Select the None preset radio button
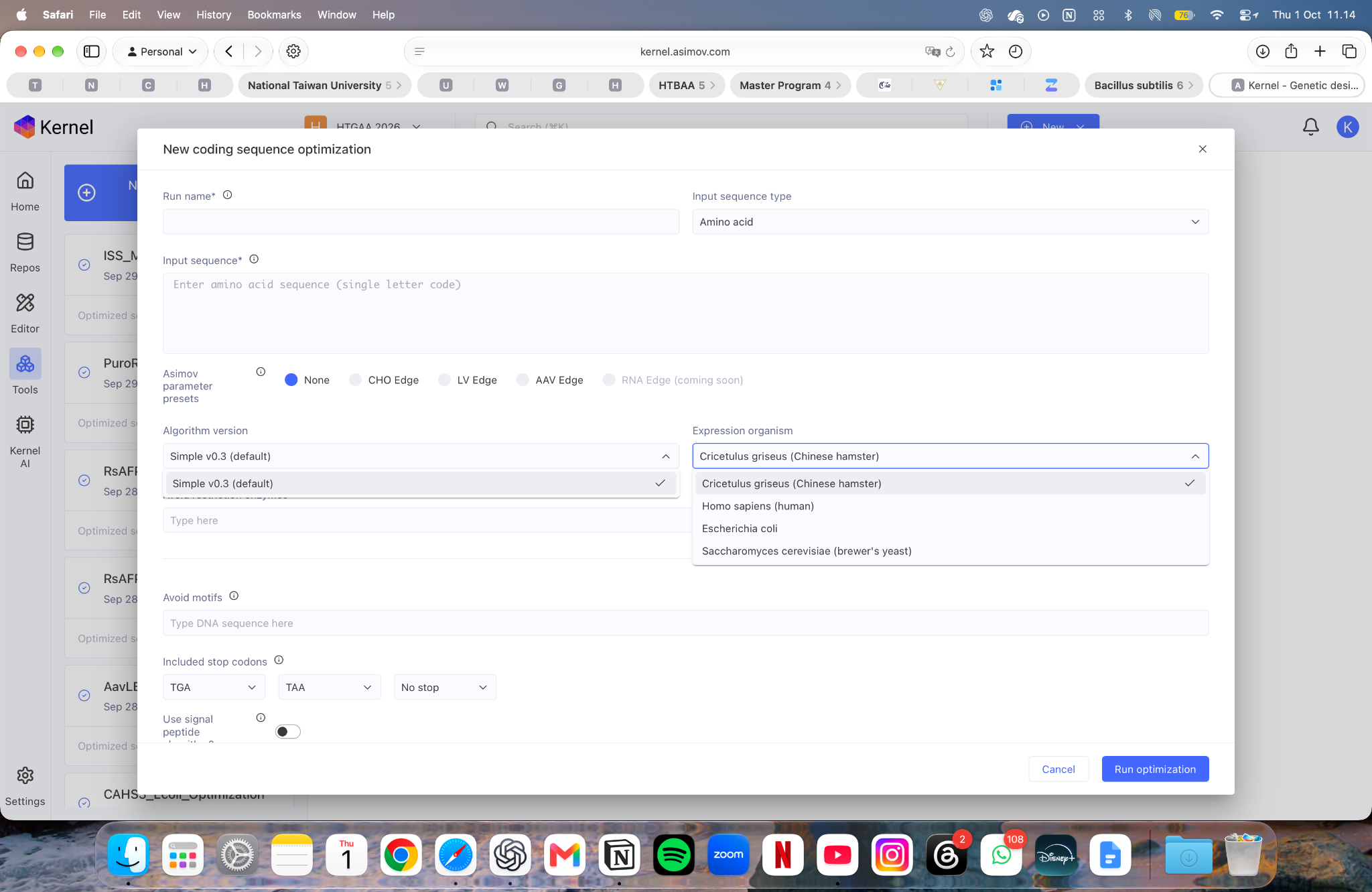This screenshot has height=892, width=1372. click(x=291, y=380)
